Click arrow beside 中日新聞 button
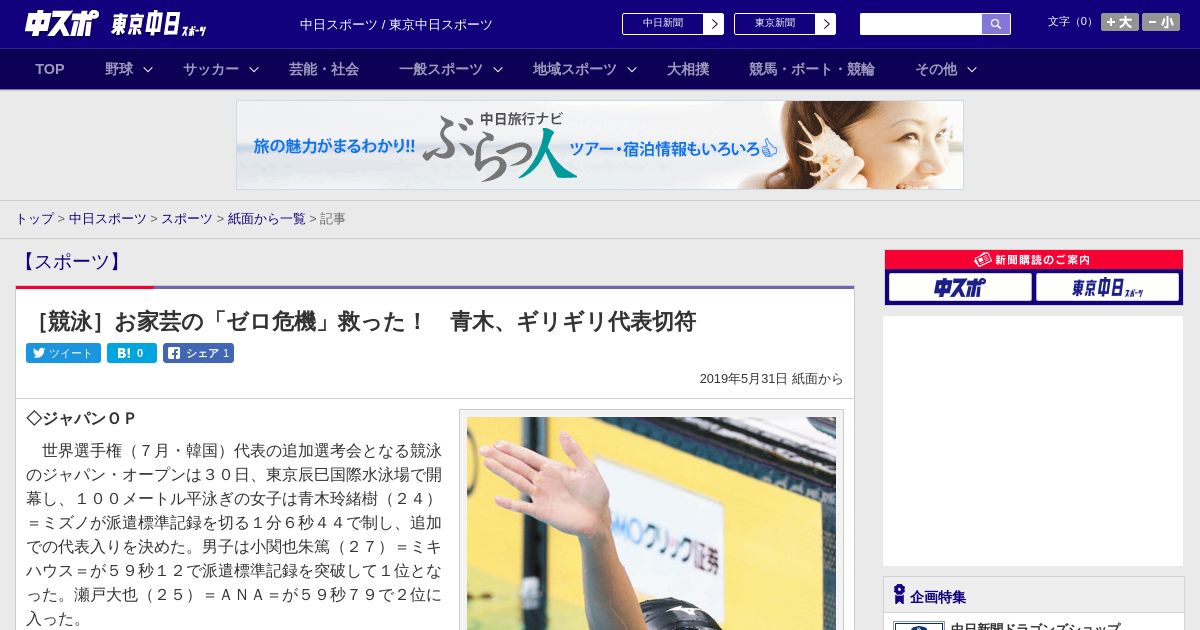Viewport: 1200px width, 630px height. (714, 24)
